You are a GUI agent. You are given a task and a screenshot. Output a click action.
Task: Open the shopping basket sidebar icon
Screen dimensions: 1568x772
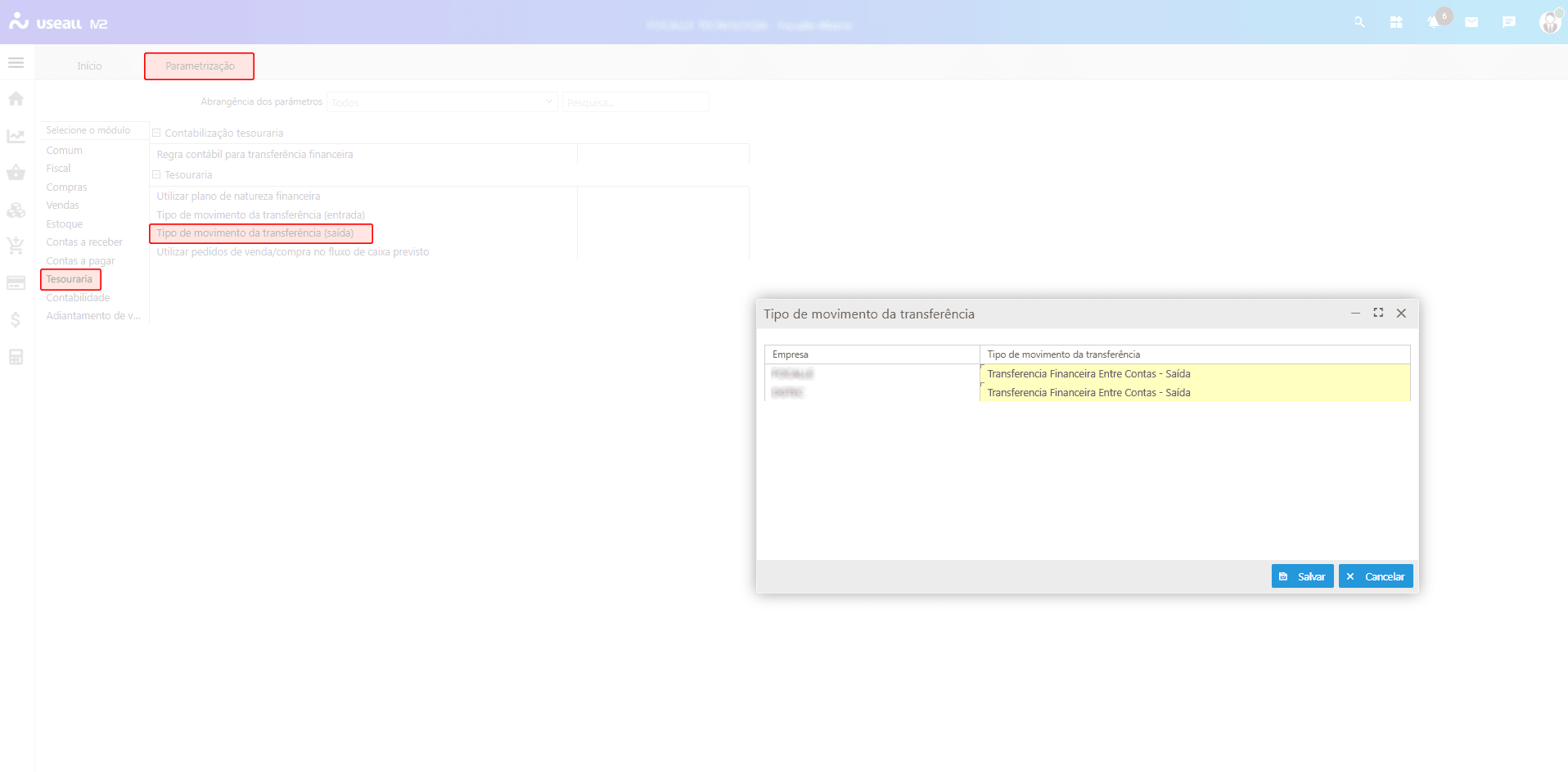(x=16, y=173)
